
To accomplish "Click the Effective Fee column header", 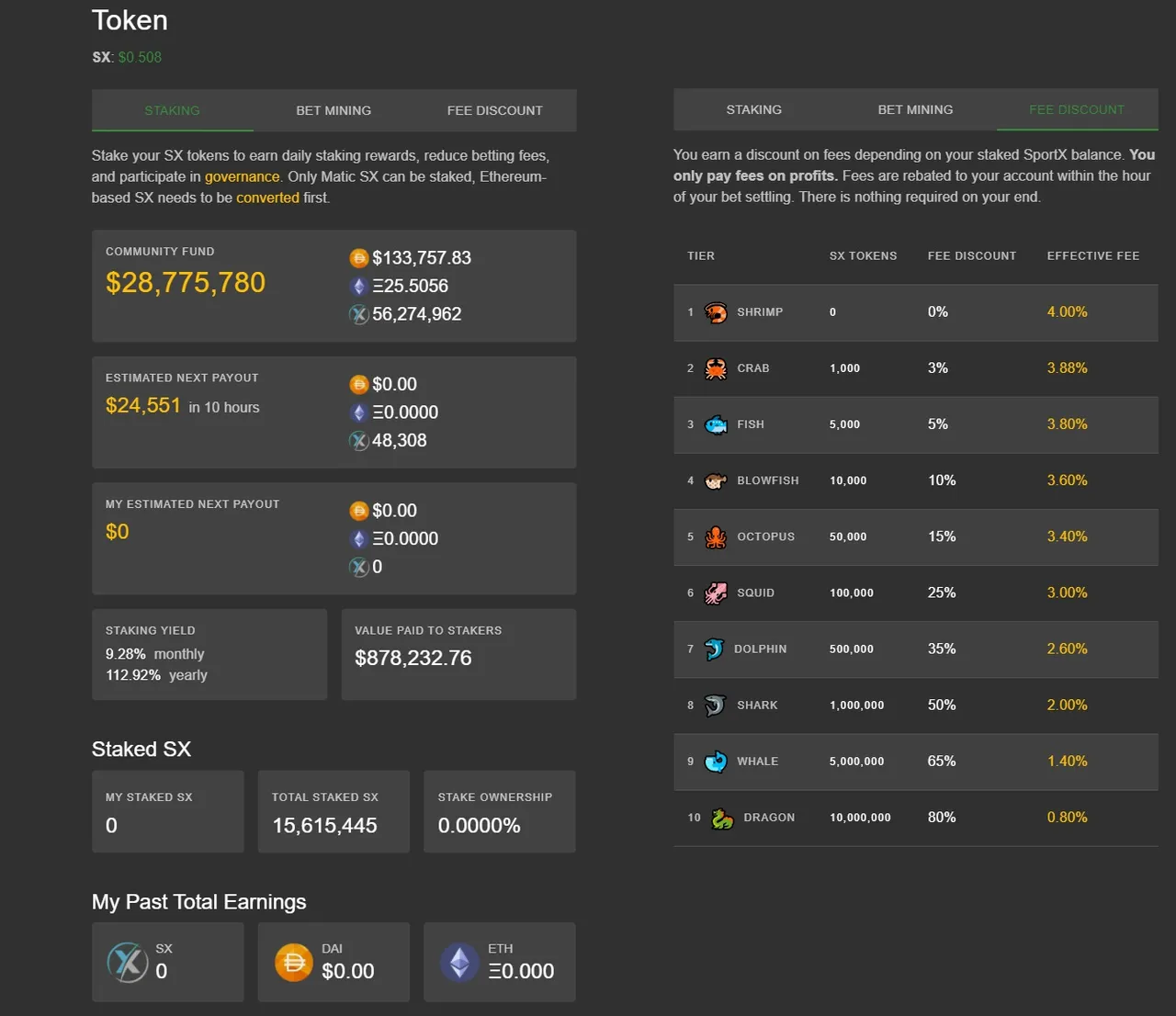I will (x=1093, y=256).
